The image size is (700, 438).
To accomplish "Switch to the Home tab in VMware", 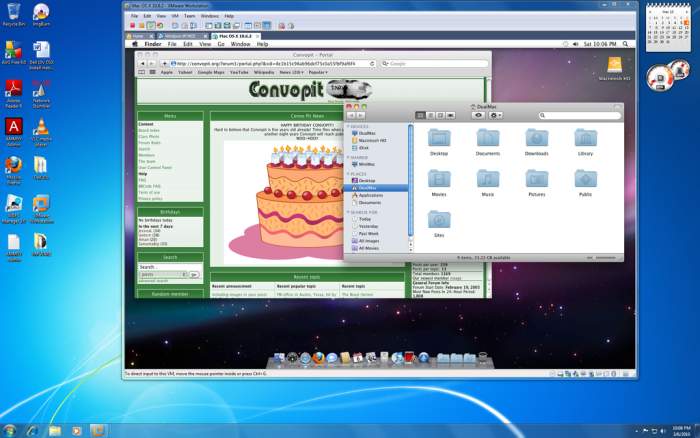I will click(x=139, y=36).
